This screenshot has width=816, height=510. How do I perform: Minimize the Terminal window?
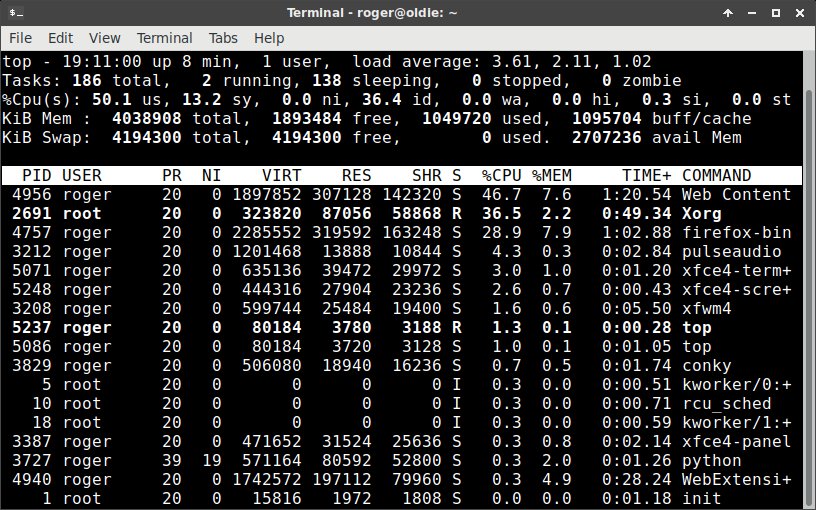point(752,13)
